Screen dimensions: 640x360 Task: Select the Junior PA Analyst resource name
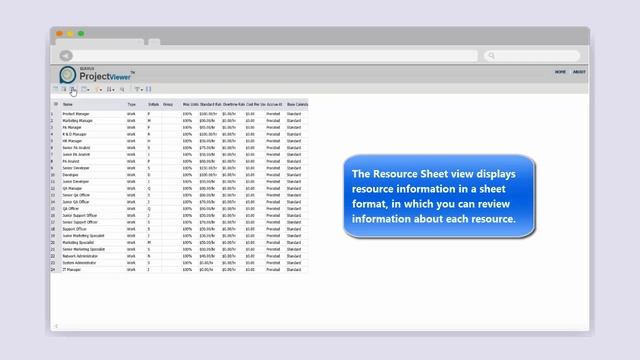pos(76,155)
